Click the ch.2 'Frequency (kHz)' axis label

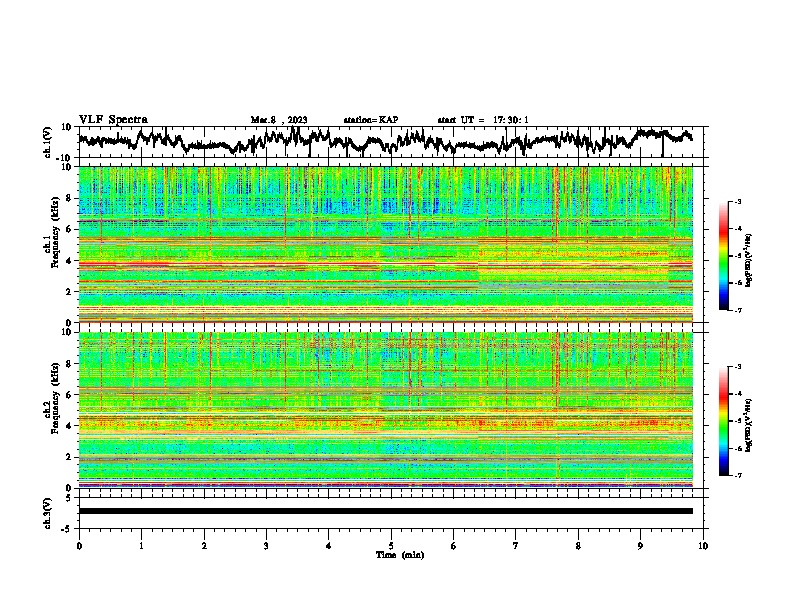click(55, 398)
